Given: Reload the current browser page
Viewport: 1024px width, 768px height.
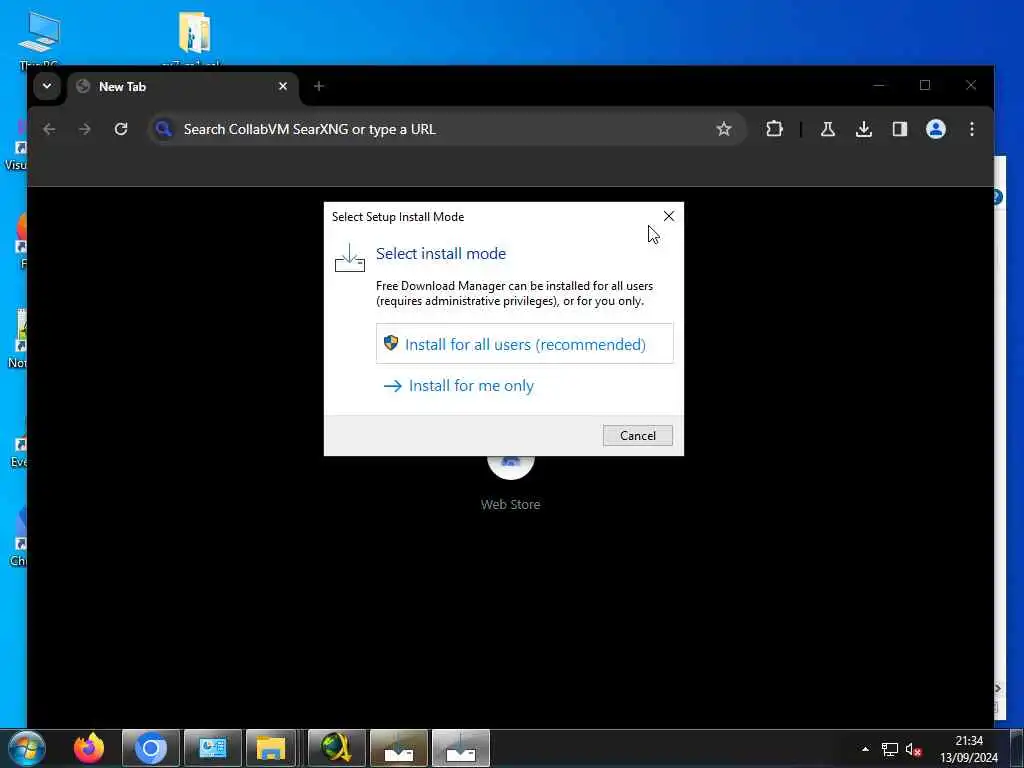Looking at the screenshot, I should coord(121,129).
